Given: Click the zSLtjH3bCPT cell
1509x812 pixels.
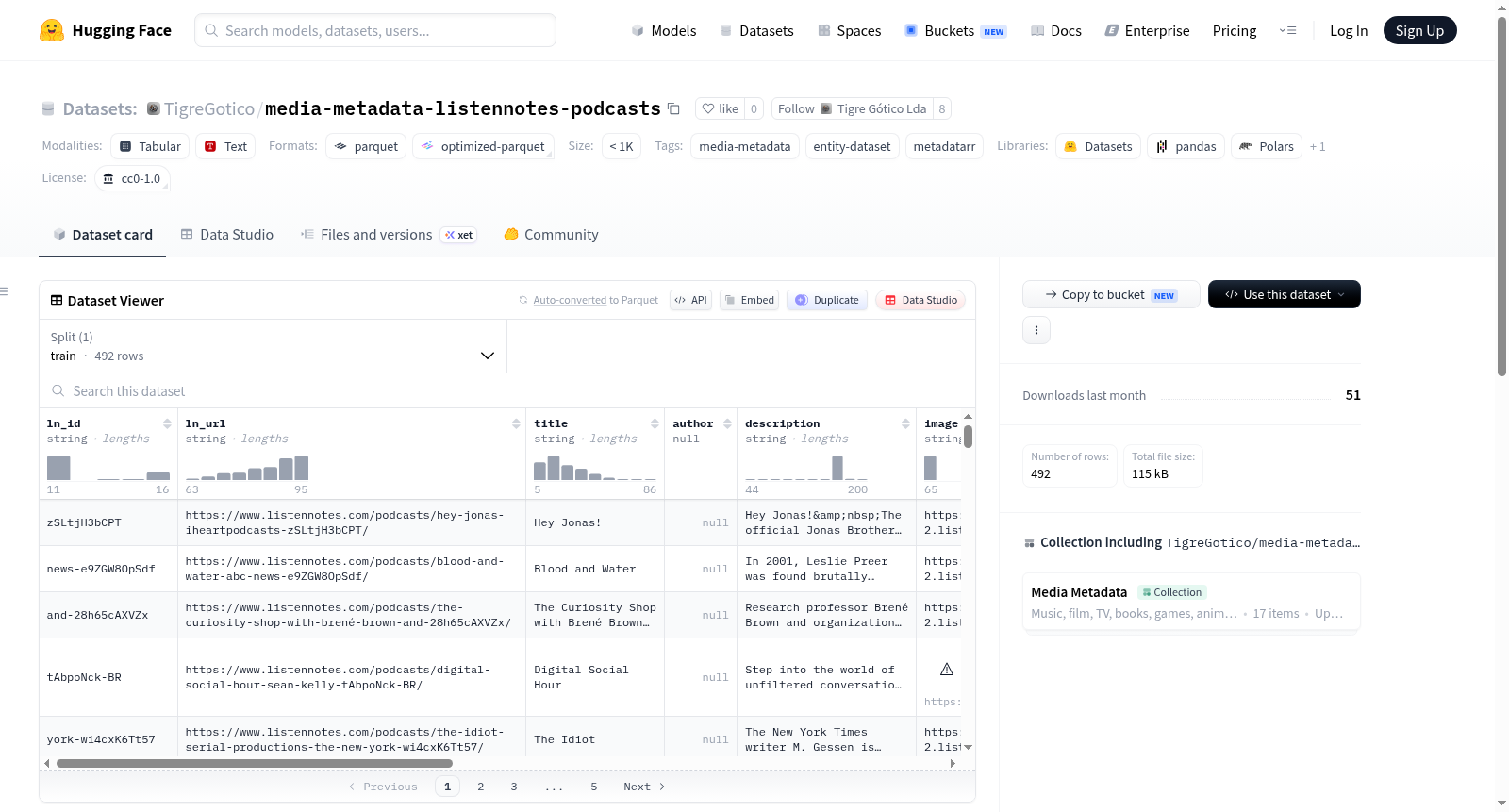Looking at the screenshot, I should pyautogui.click(x=108, y=522).
